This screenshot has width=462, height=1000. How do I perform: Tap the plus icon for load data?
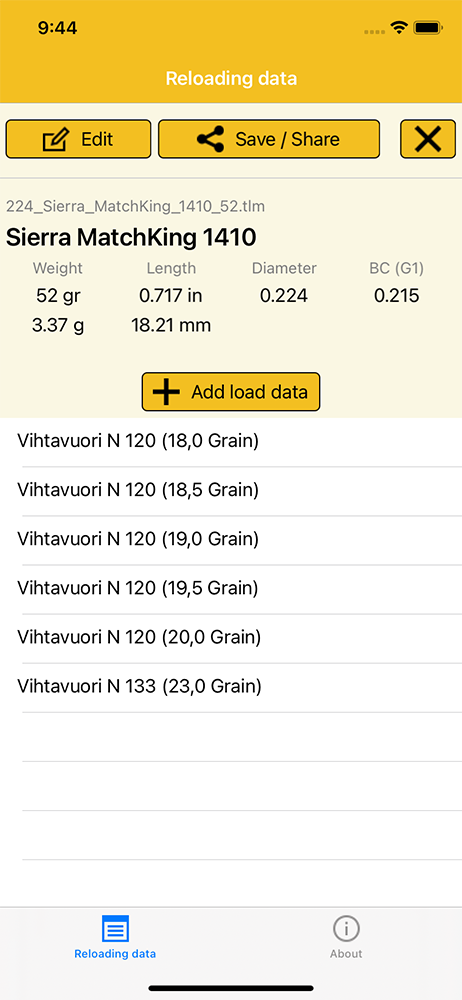click(167, 392)
